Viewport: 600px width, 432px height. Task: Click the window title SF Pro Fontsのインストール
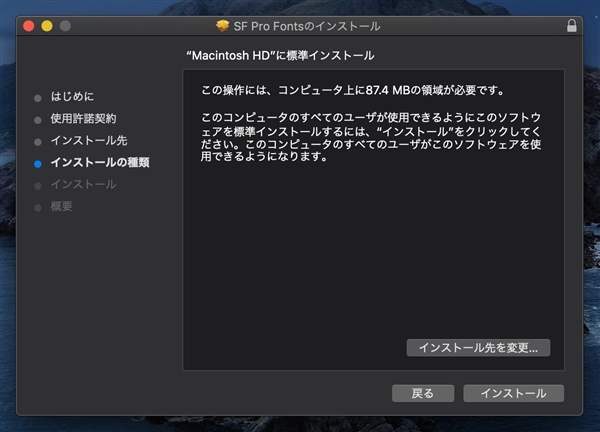point(307,26)
